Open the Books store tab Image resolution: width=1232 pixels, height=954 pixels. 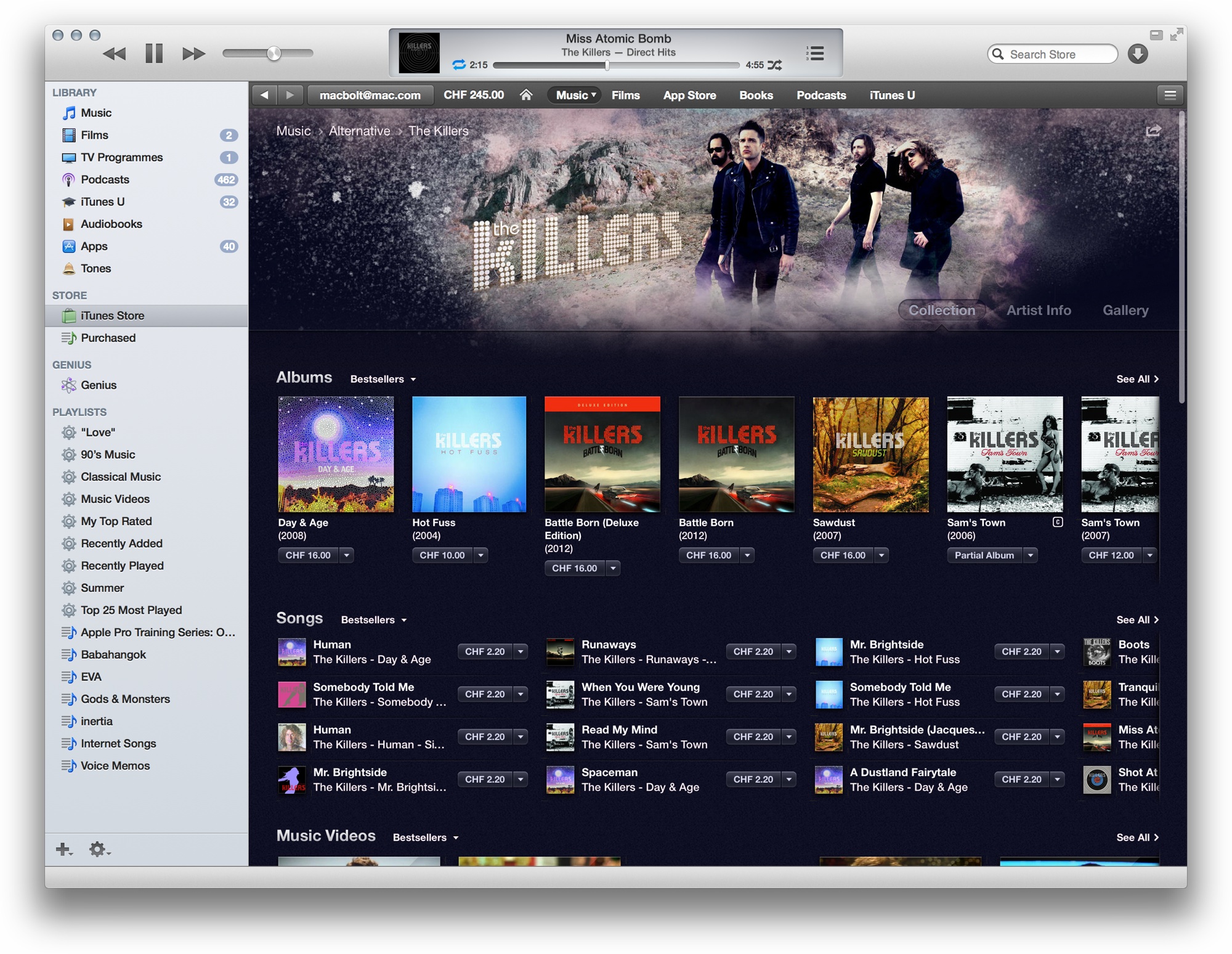[756, 95]
